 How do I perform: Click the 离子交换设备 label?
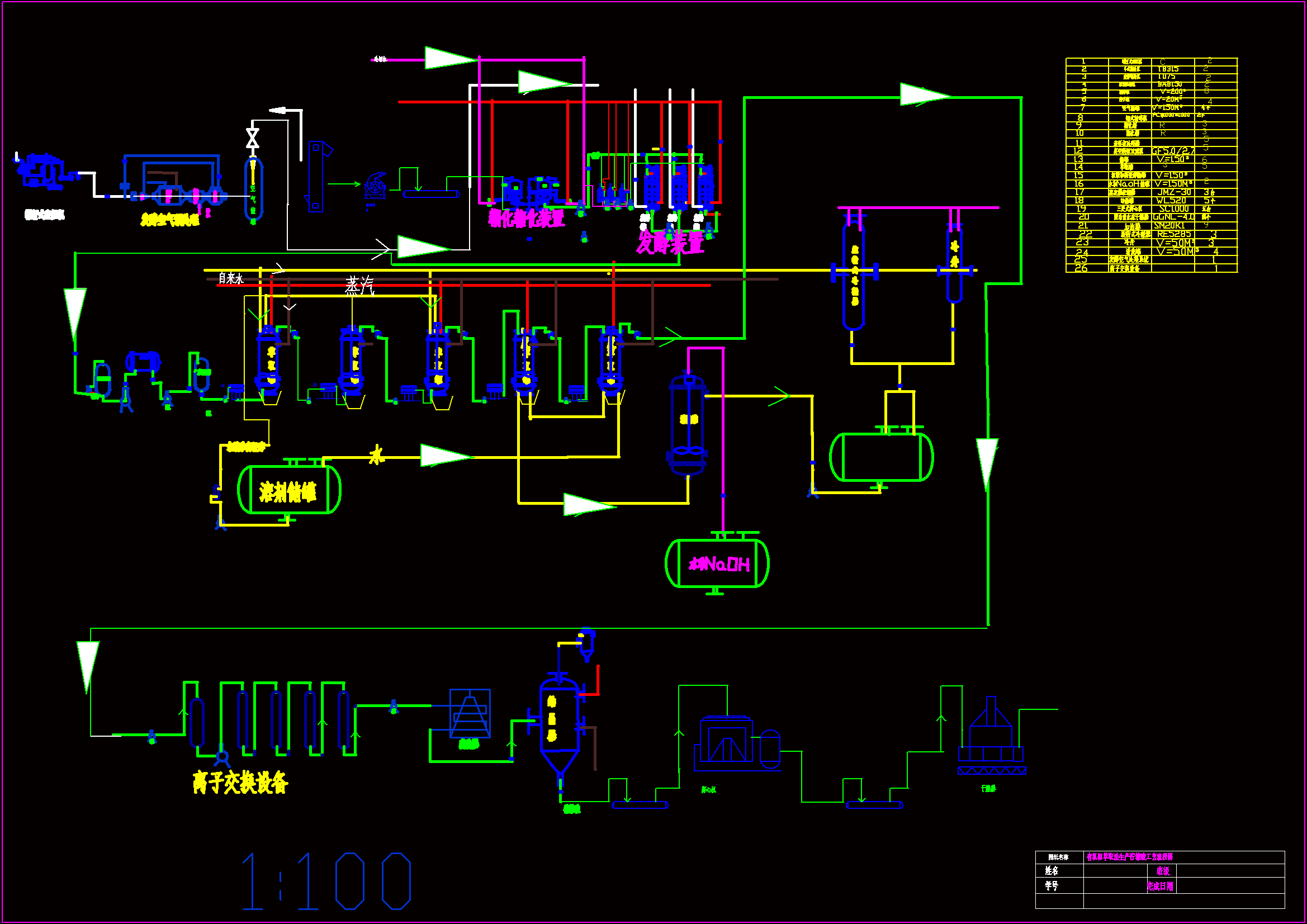point(240,782)
